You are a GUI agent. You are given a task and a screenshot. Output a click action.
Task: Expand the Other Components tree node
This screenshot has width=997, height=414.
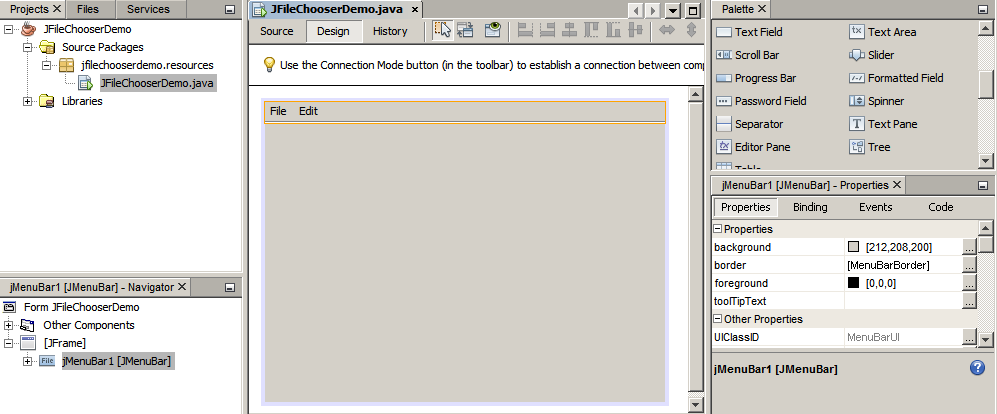pyautogui.click(x=9, y=325)
